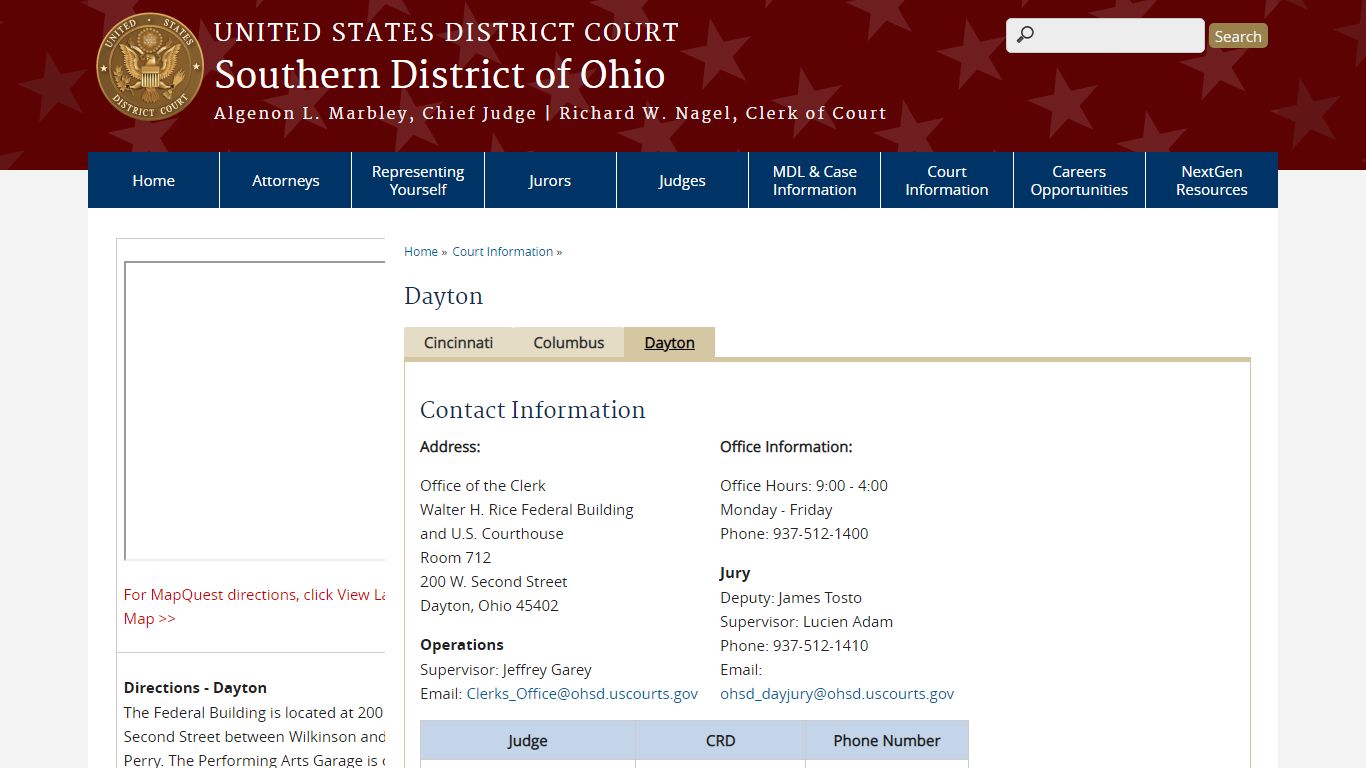Click 'Supervisor: Lucien Adam' text
Viewport: 1366px width, 768px height.
807,621
